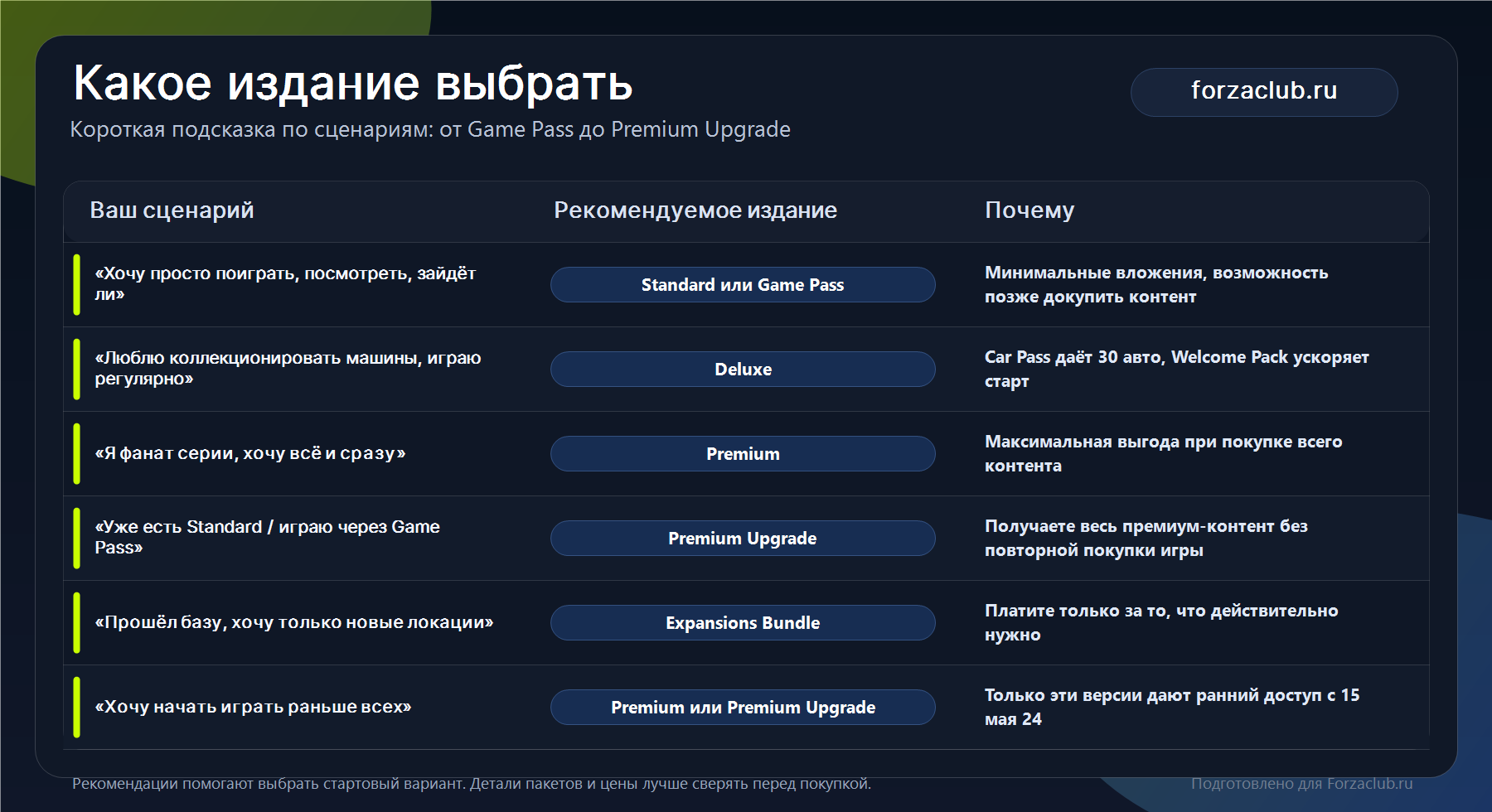Select scenario «Прошёл базу, хочу только новые локации»

click(294, 622)
